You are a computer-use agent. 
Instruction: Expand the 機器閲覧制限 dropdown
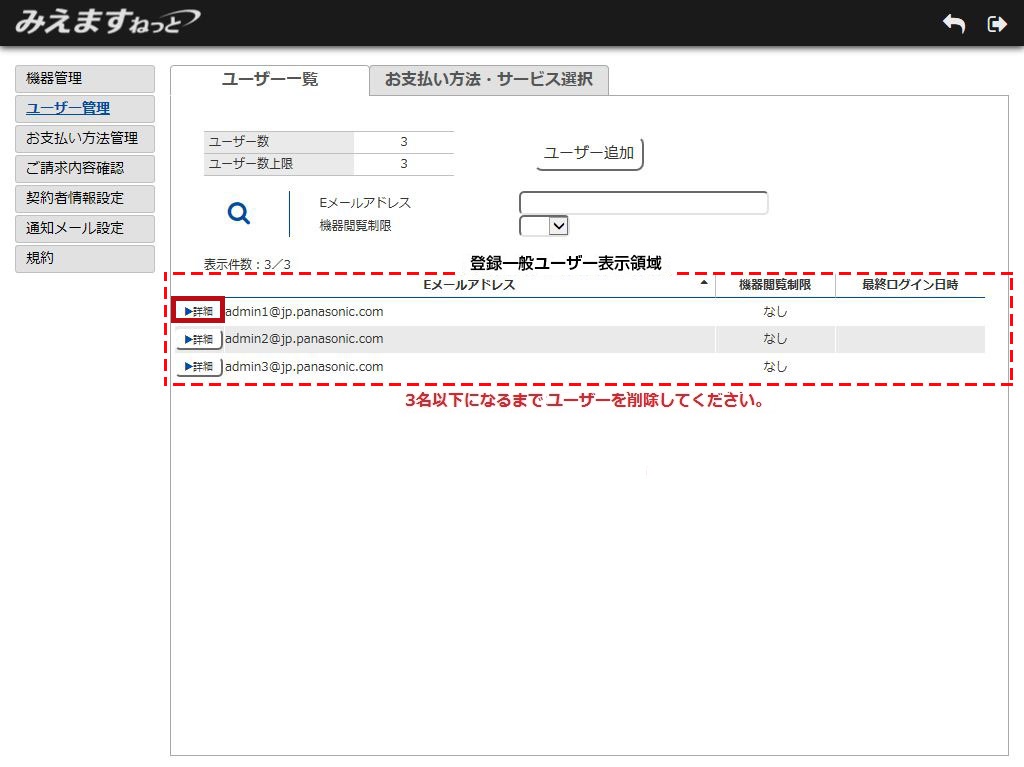click(x=544, y=226)
